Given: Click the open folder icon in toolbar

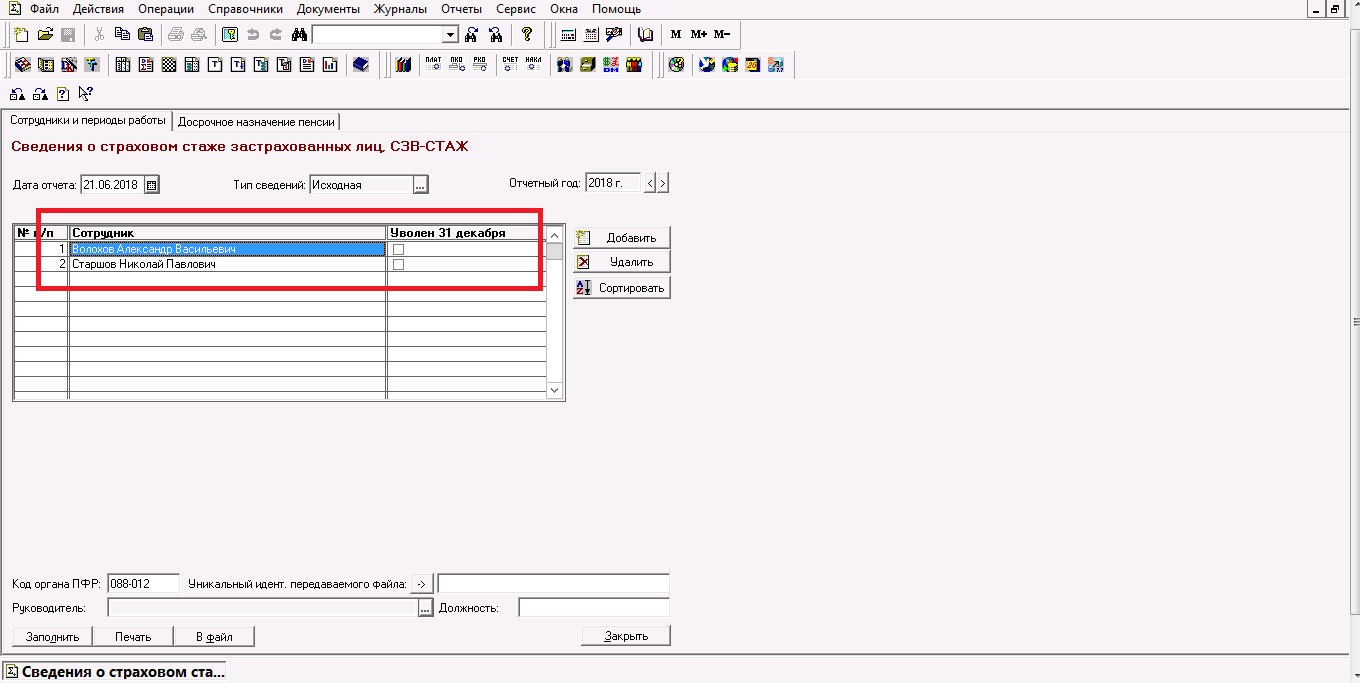Looking at the screenshot, I should [x=45, y=35].
